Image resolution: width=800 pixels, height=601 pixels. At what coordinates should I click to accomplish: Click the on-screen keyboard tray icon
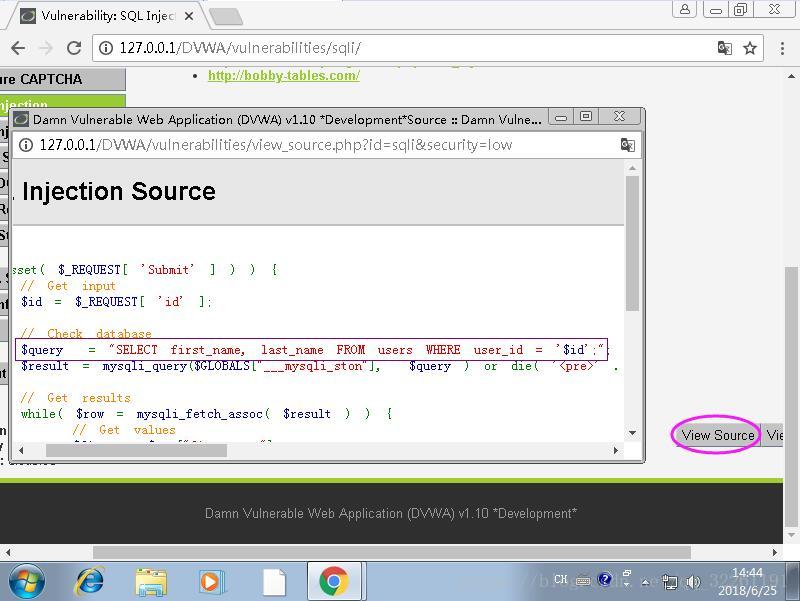[x=583, y=580]
